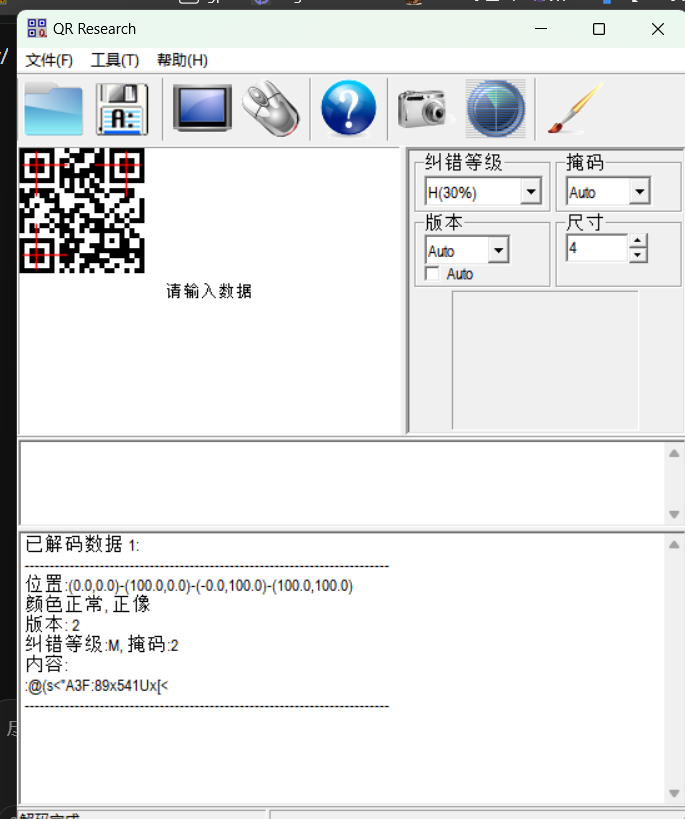Click the QR Research title bar app icon
The image size is (685, 819).
pyautogui.click(x=37, y=29)
